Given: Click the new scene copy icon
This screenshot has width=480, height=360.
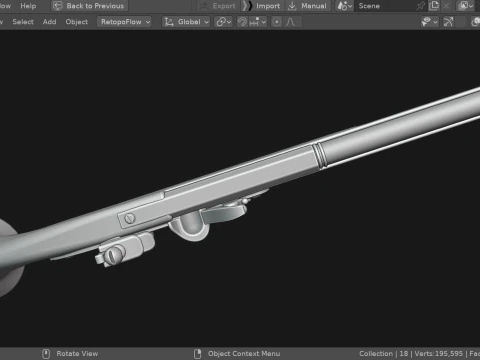Looking at the screenshot, I should 434,6.
